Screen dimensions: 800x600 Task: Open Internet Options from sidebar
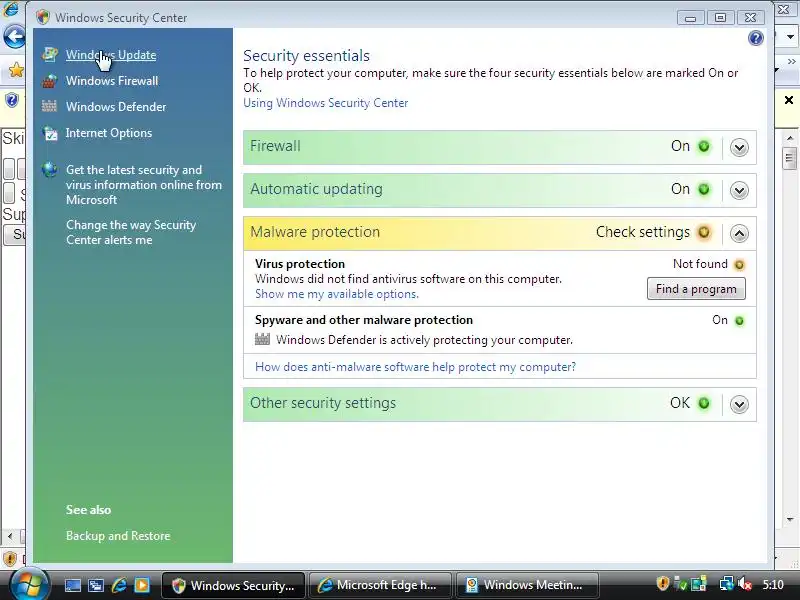[x=109, y=133]
